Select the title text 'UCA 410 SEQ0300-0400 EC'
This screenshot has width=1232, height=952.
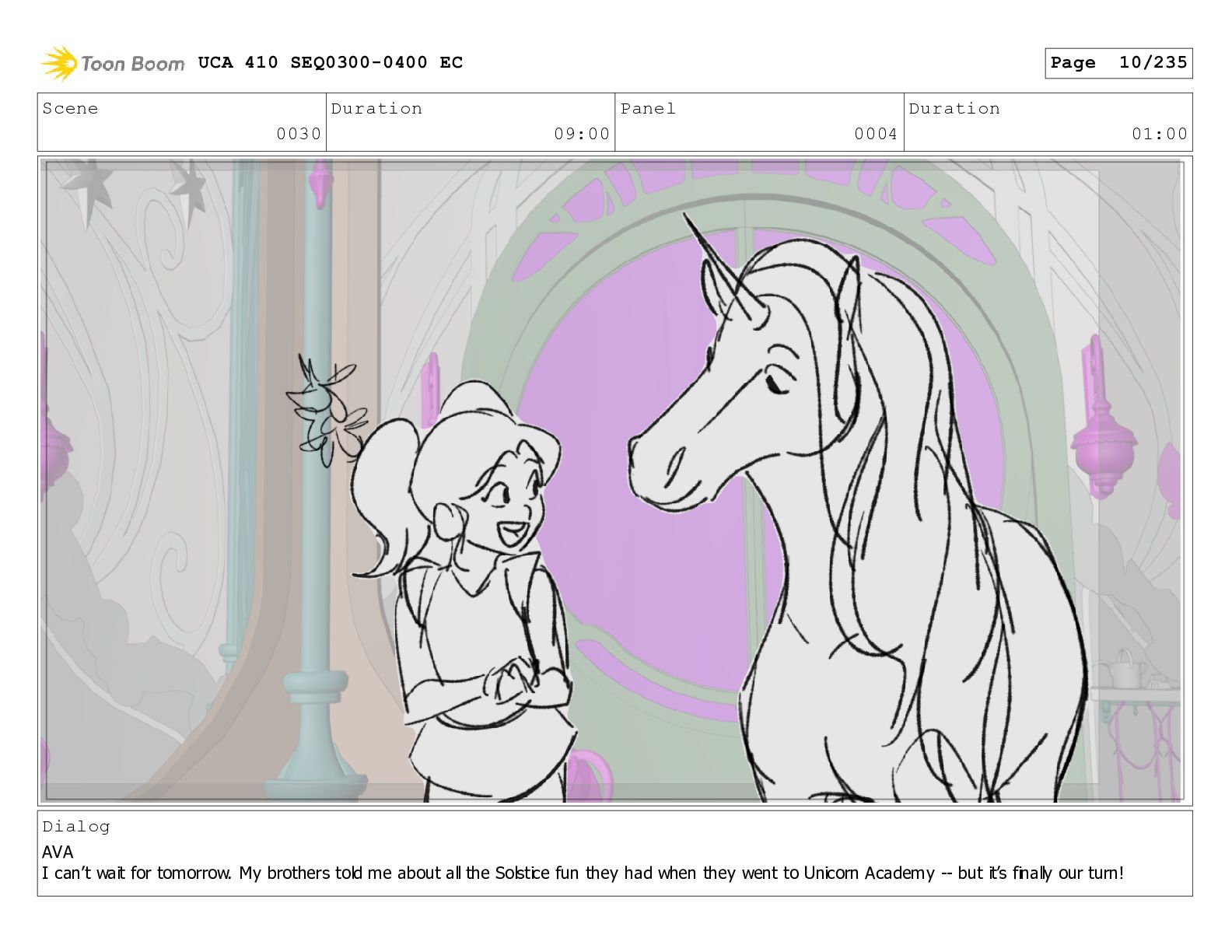coord(331,62)
